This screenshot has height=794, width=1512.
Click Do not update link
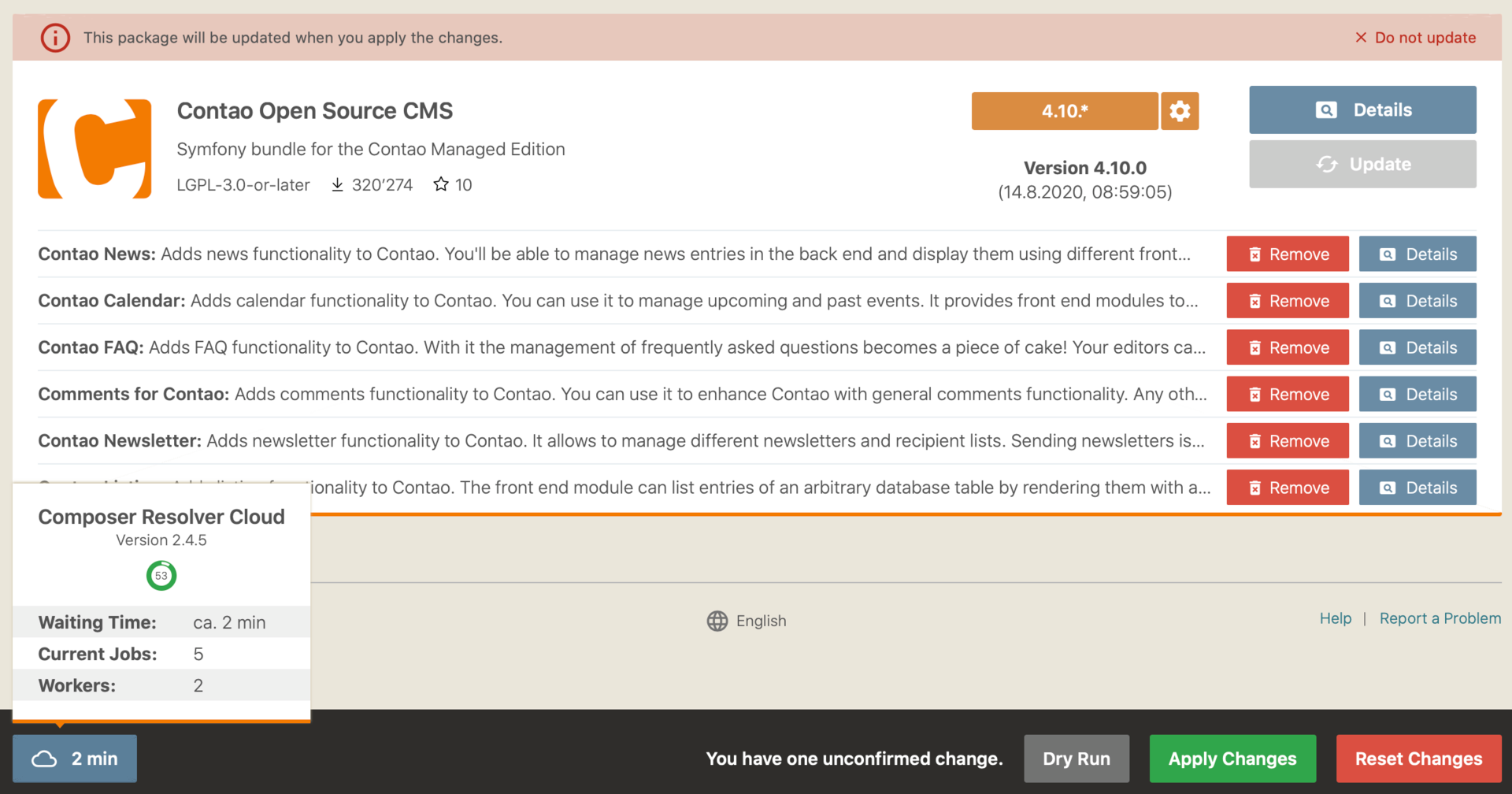(x=1415, y=38)
